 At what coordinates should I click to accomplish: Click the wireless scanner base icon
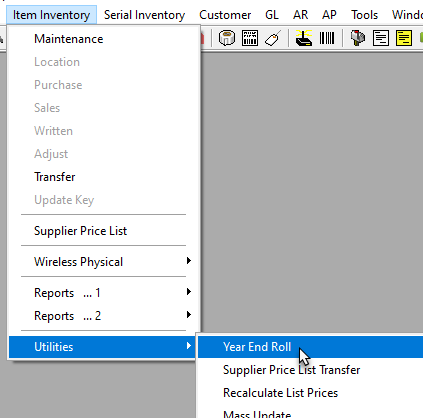tap(304, 38)
